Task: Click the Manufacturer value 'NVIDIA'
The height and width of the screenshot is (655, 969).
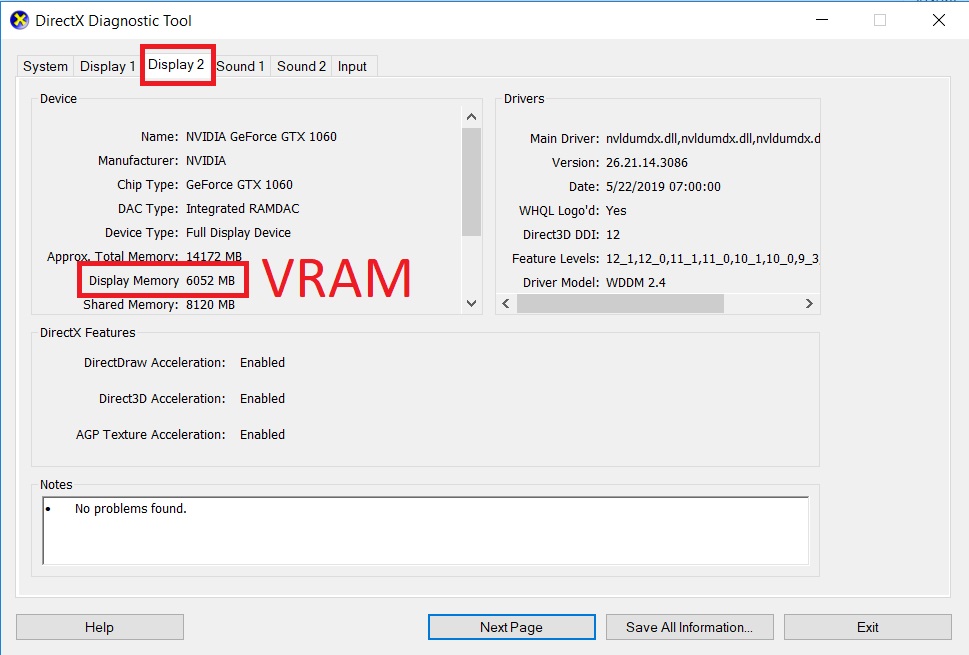Action: click(206, 161)
